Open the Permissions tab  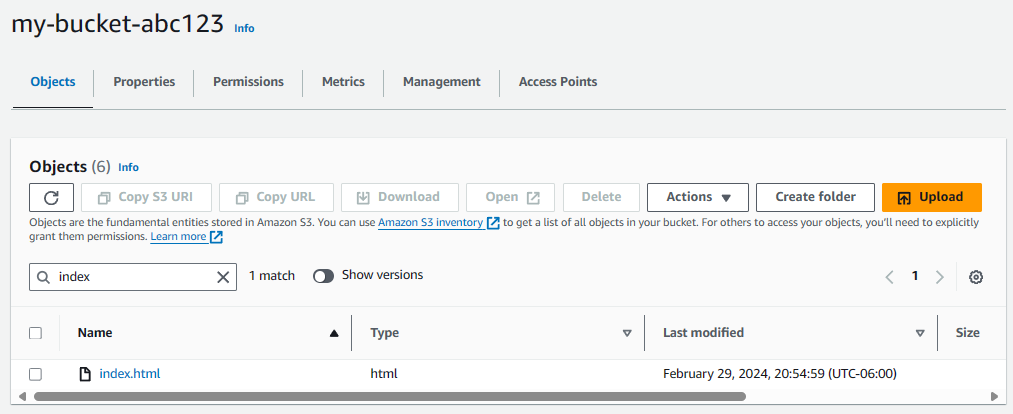tap(248, 82)
